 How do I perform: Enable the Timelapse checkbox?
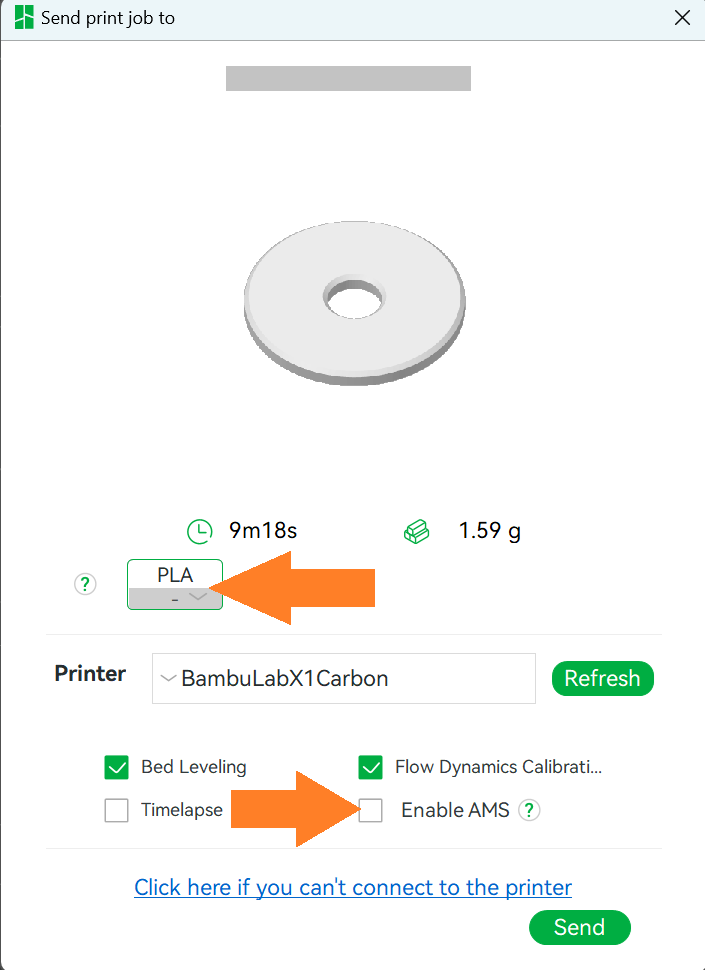[117, 810]
